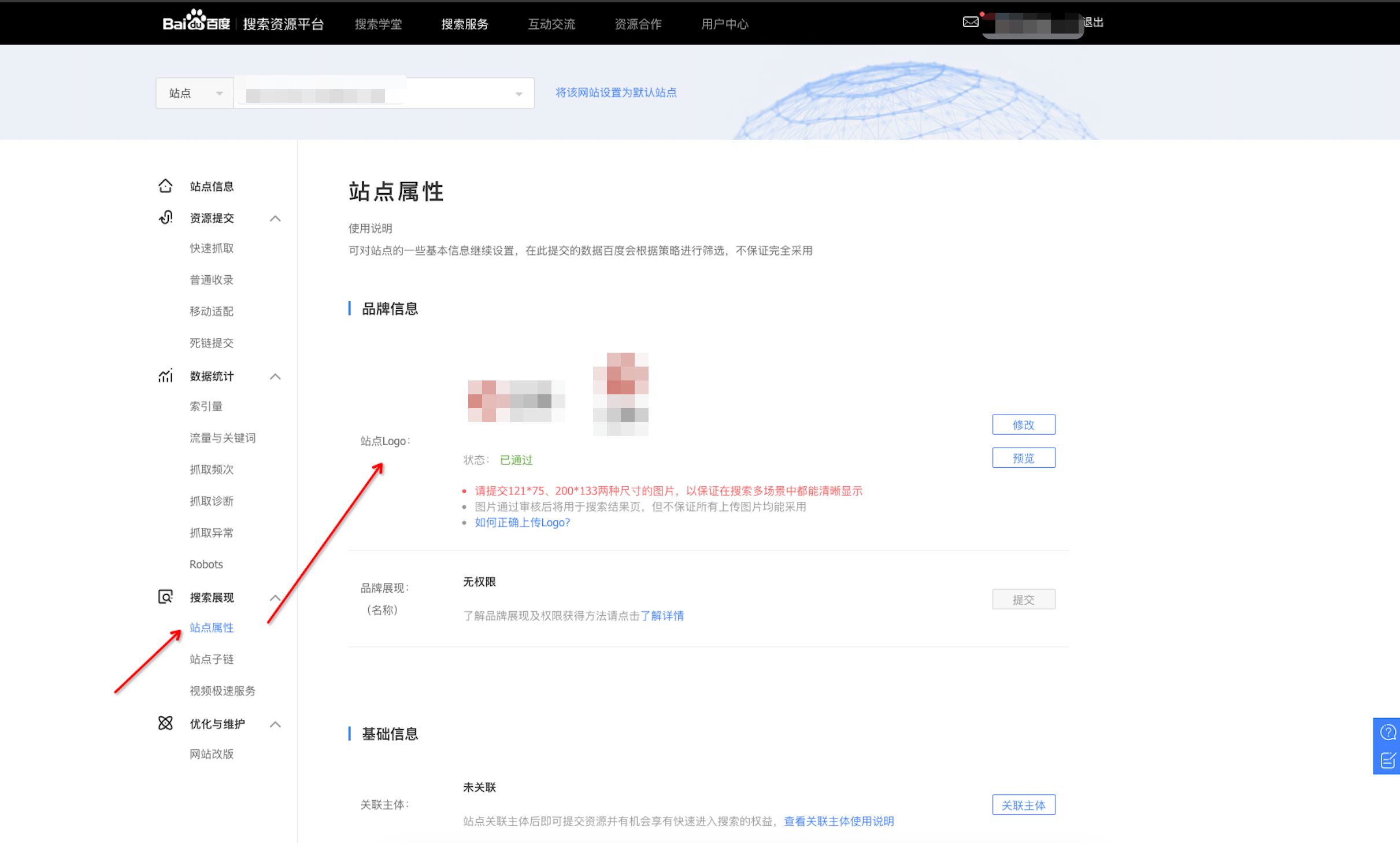The width and height of the screenshot is (1400, 843).
Task: Select 站点信息 in sidebar
Action: coord(212,186)
